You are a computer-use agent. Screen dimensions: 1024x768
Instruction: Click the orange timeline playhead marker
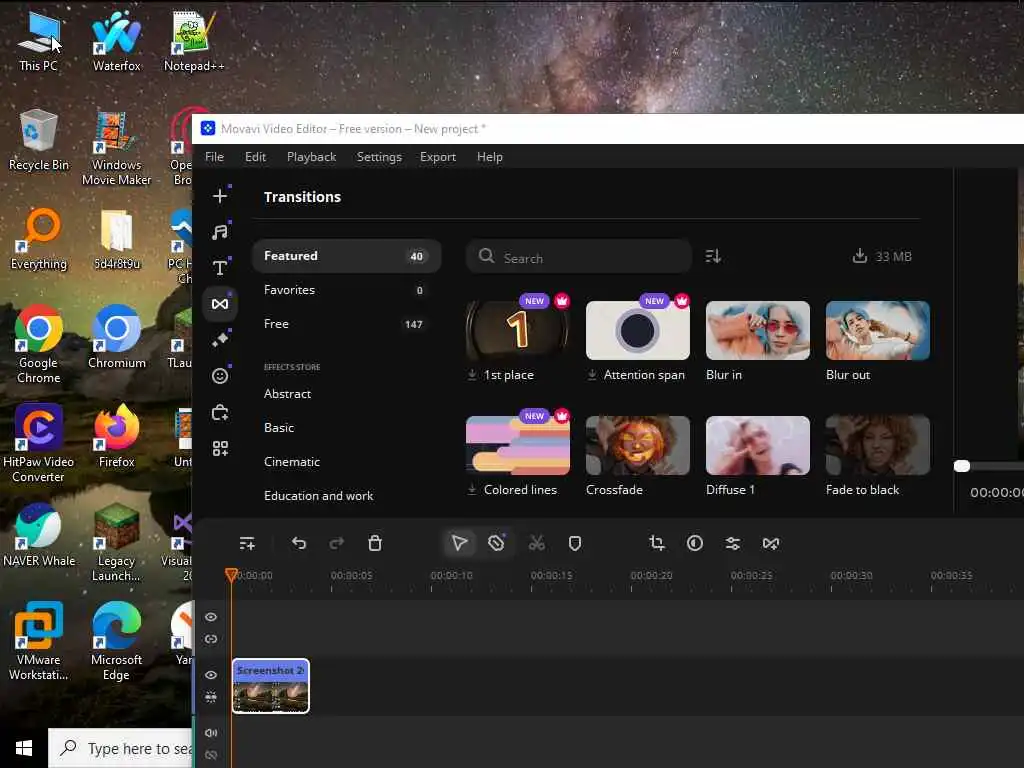[231, 575]
